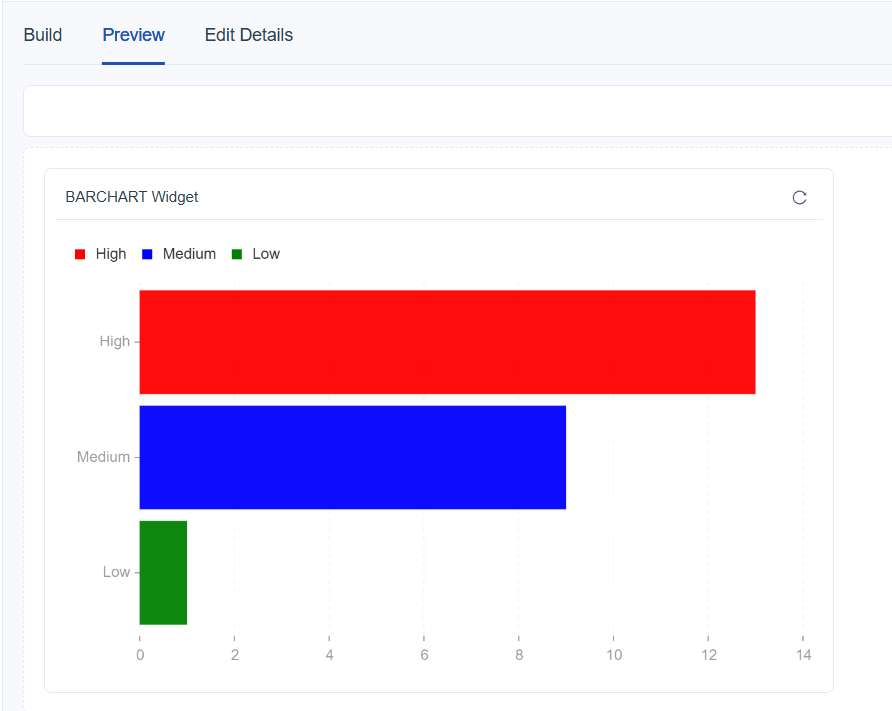Click the BARCHART Widget title text
This screenshot has width=892, height=711.
[132, 197]
